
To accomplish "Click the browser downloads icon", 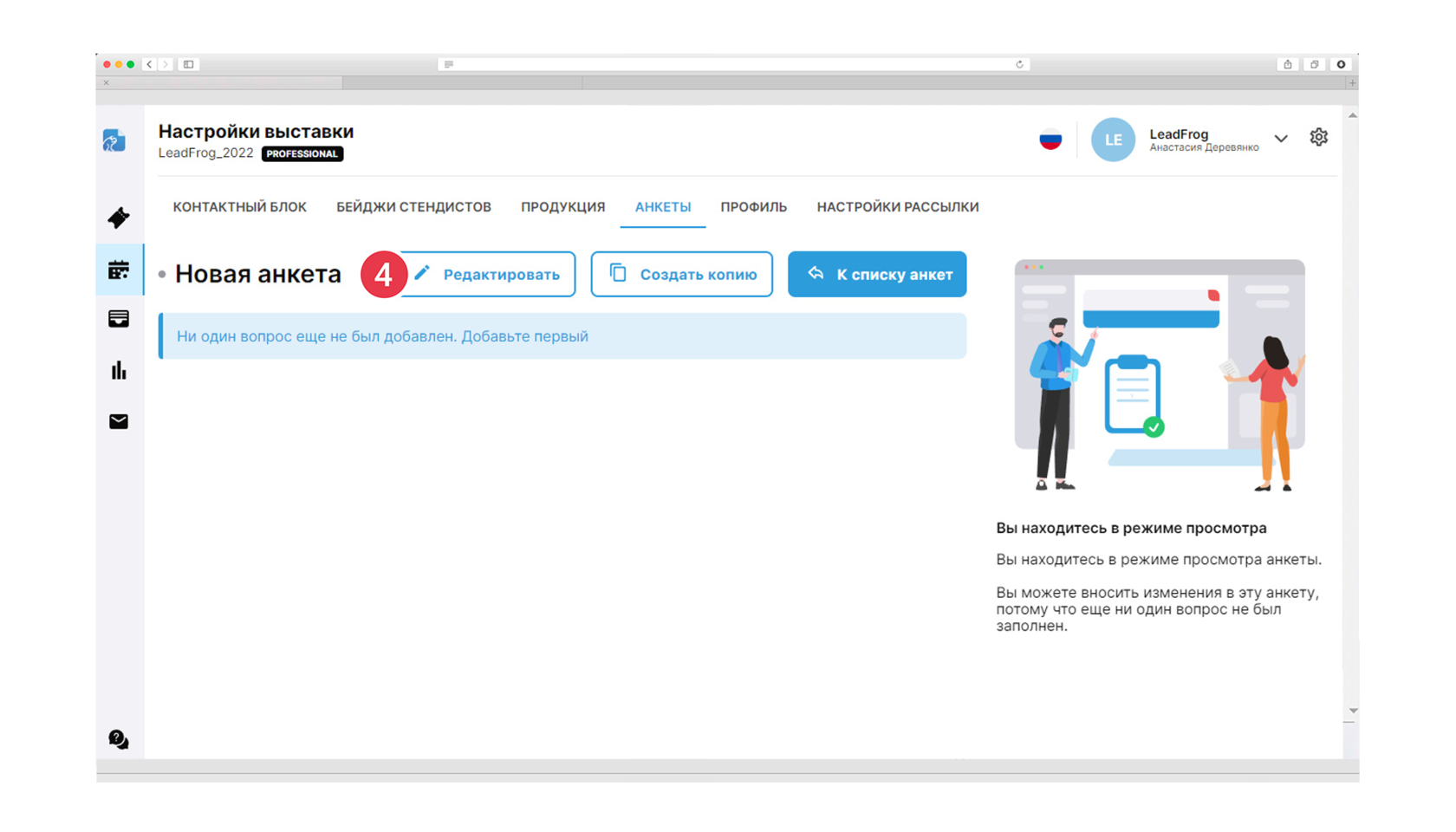I will point(1341,64).
